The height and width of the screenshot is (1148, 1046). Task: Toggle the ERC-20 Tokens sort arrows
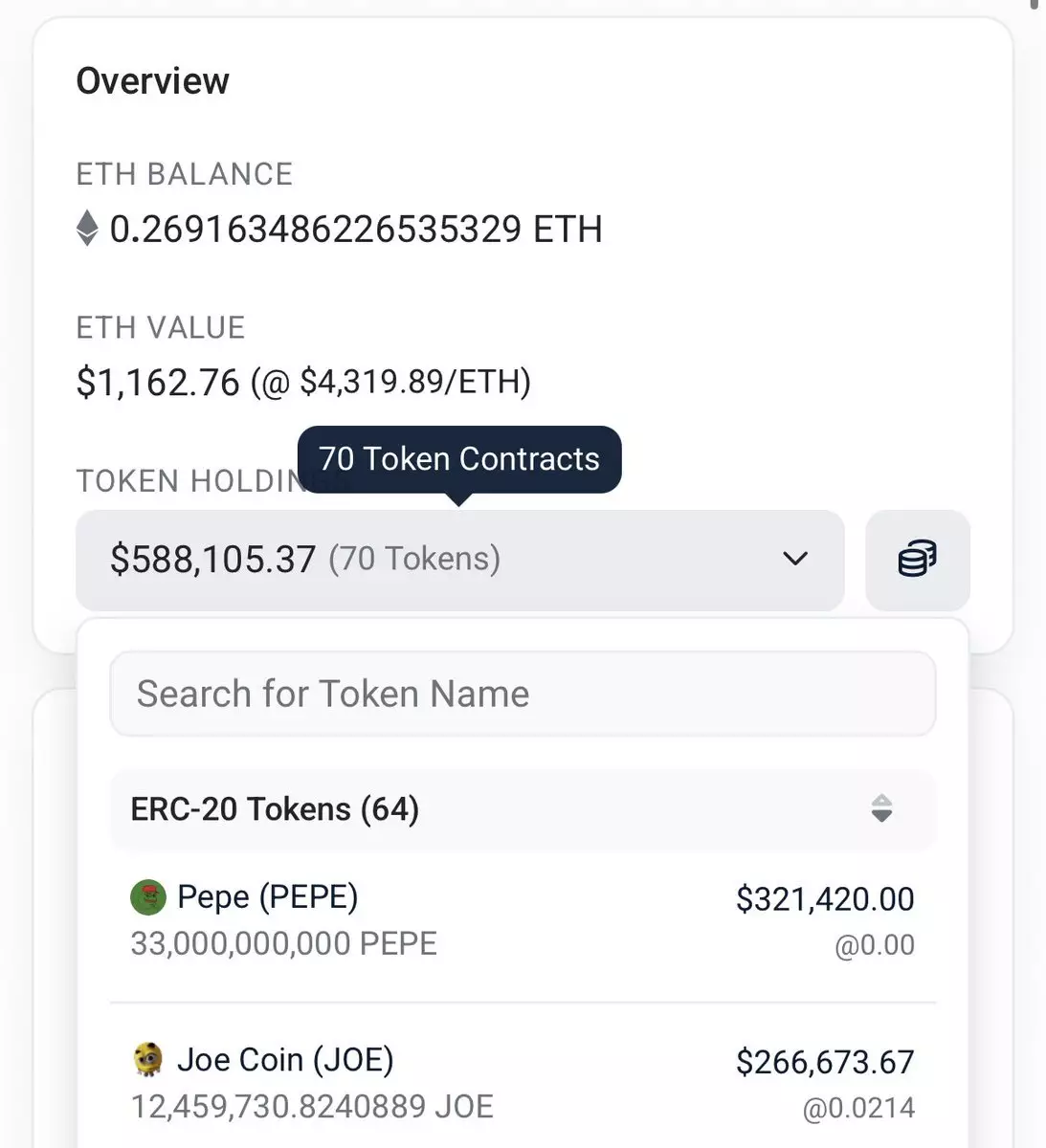coord(881,809)
